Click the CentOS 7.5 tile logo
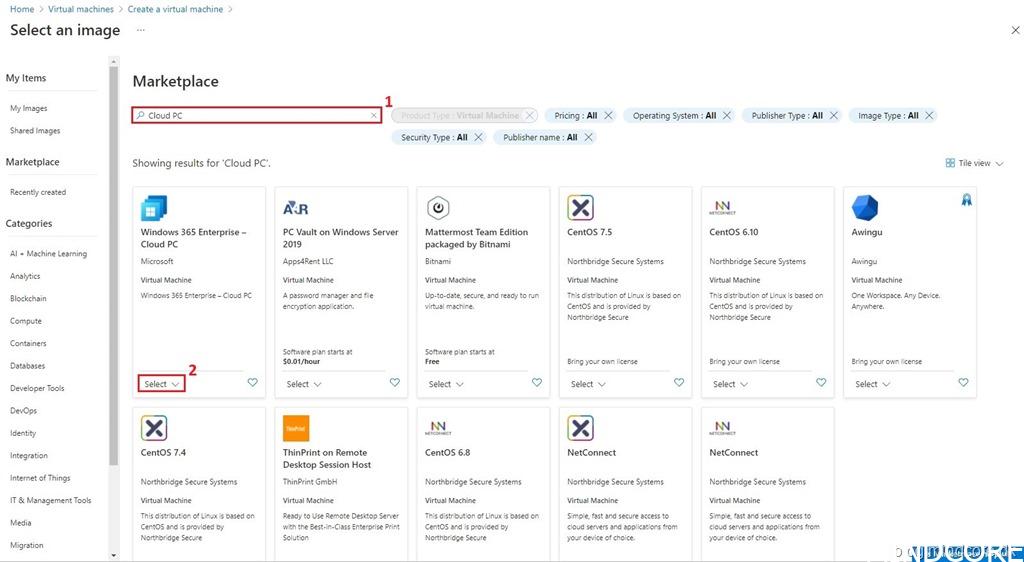The height and width of the screenshot is (562, 1024). [580, 208]
